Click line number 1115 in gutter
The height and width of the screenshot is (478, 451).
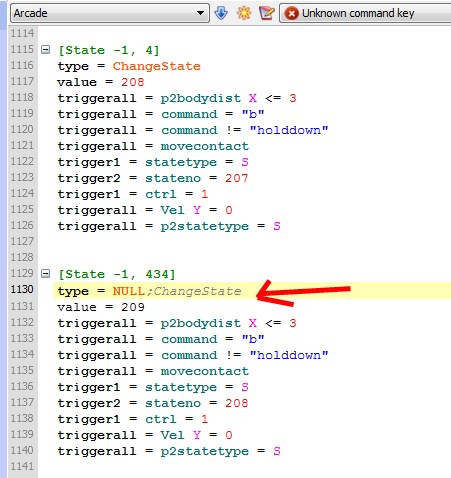[x=22, y=49]
